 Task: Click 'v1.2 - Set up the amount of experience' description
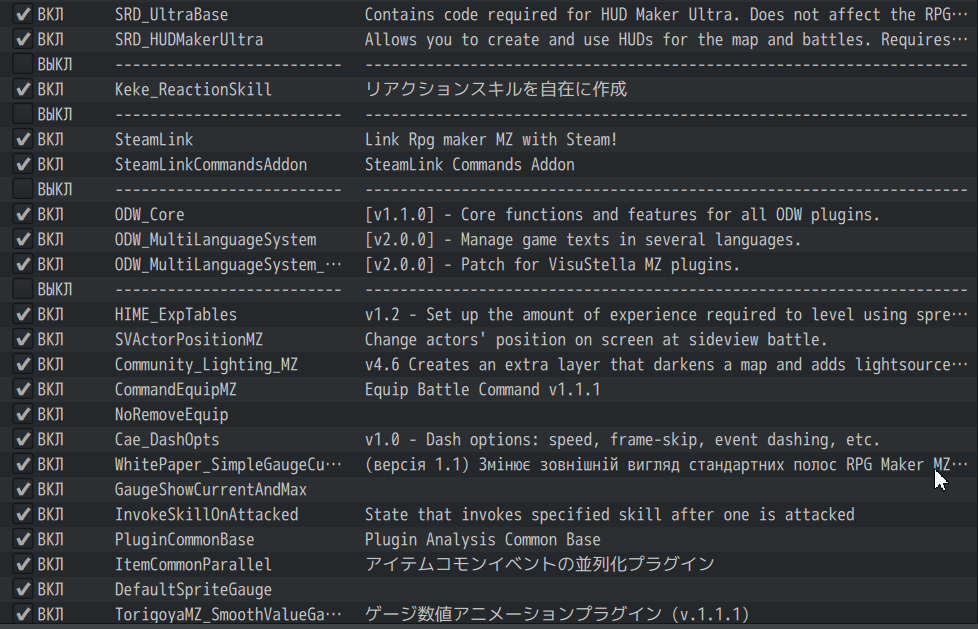pyautogui.click(x=666, y=314)
